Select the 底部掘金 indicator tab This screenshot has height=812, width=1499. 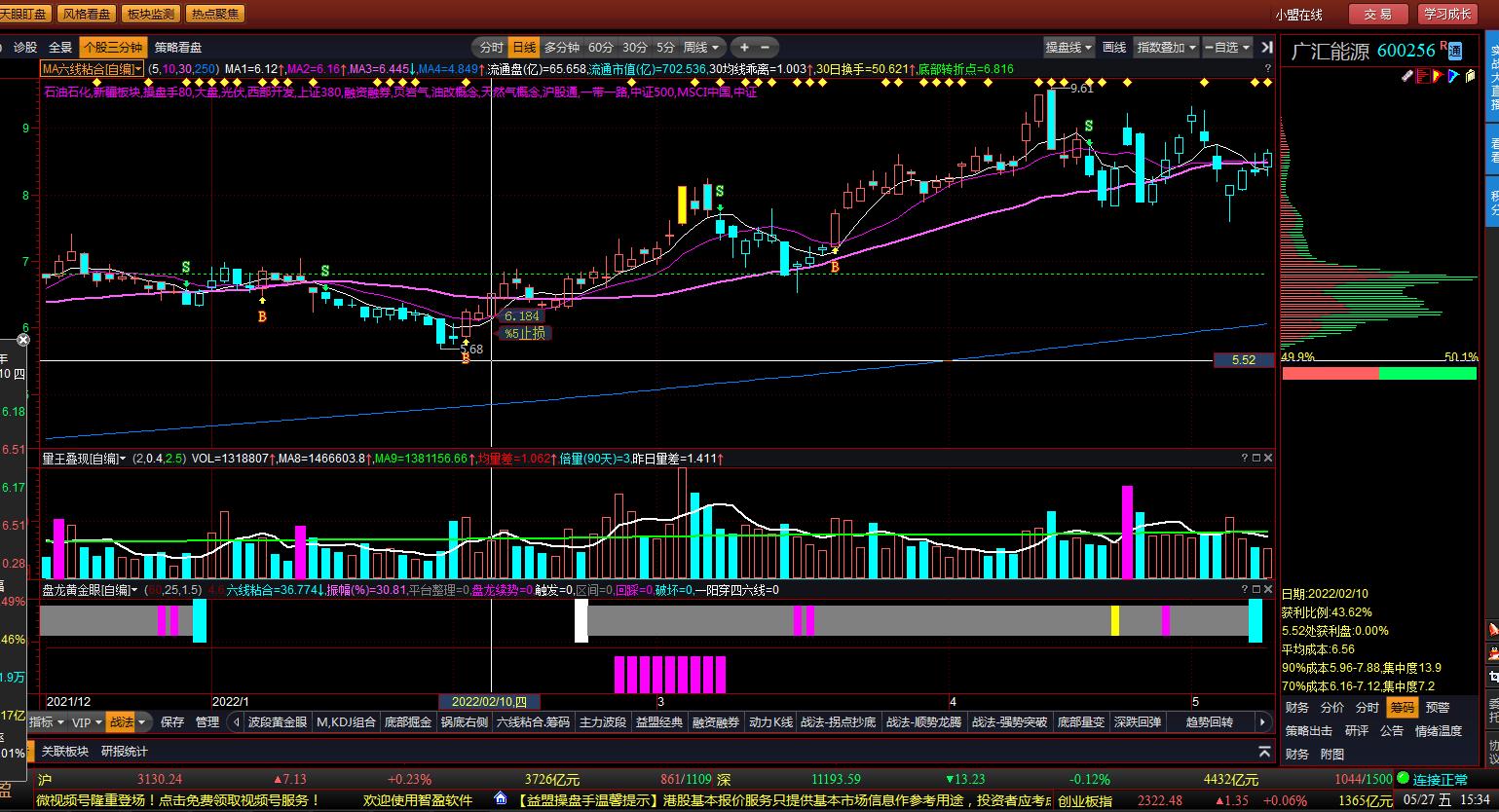(408, 721)
